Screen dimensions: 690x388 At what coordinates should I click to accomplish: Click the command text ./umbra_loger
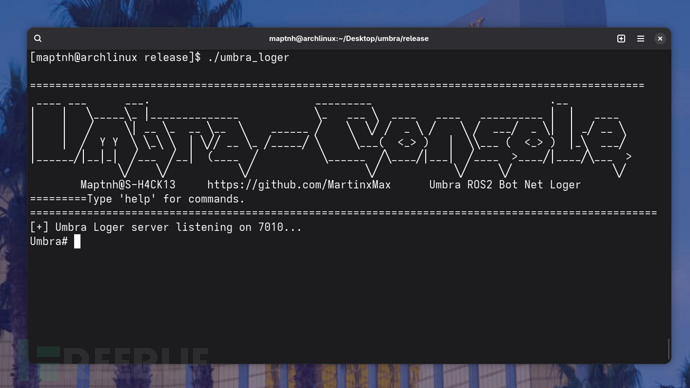click(x=248, y=58)
